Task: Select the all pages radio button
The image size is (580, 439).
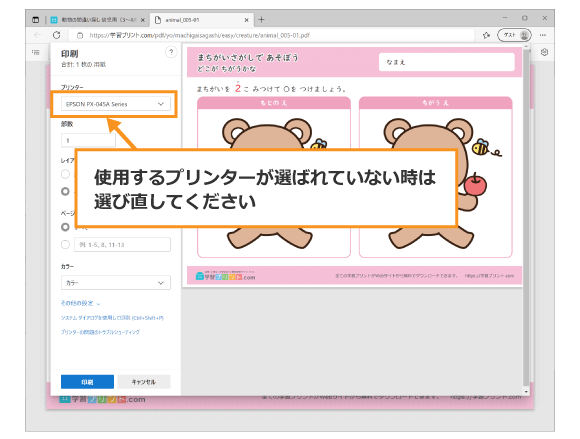Action: point(65,227)
